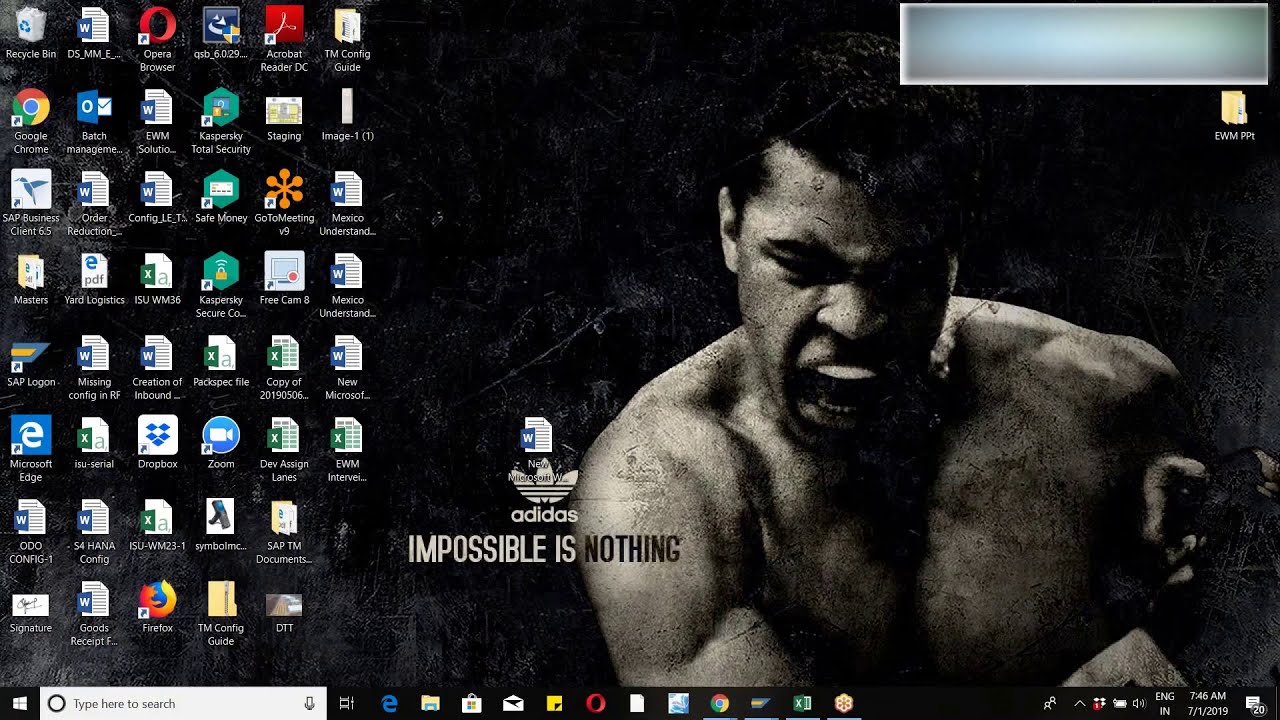This screenshot has width=1280, height=720.
Task: Open the Goods Receipt Word document
Action: coord(94,614)
